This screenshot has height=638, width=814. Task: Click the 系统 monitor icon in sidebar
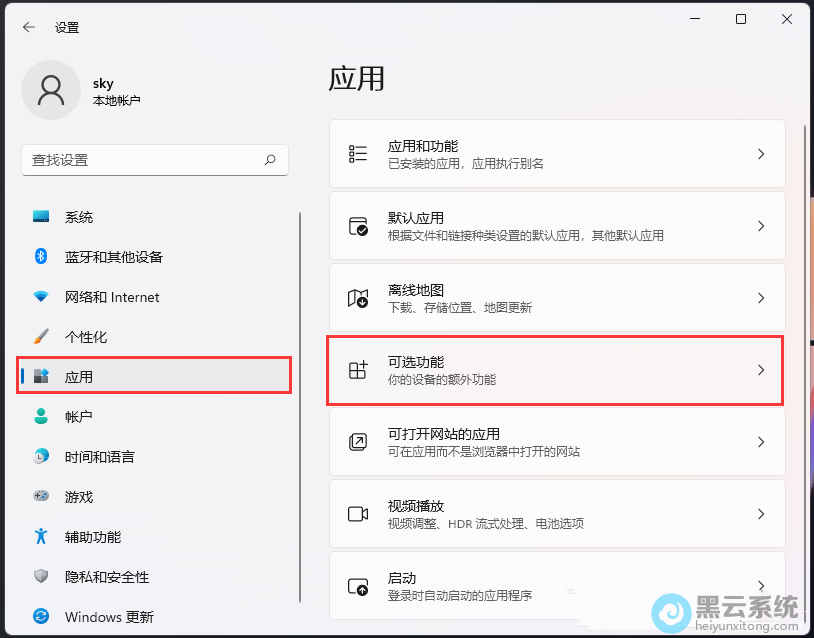[x=41, y=217]
